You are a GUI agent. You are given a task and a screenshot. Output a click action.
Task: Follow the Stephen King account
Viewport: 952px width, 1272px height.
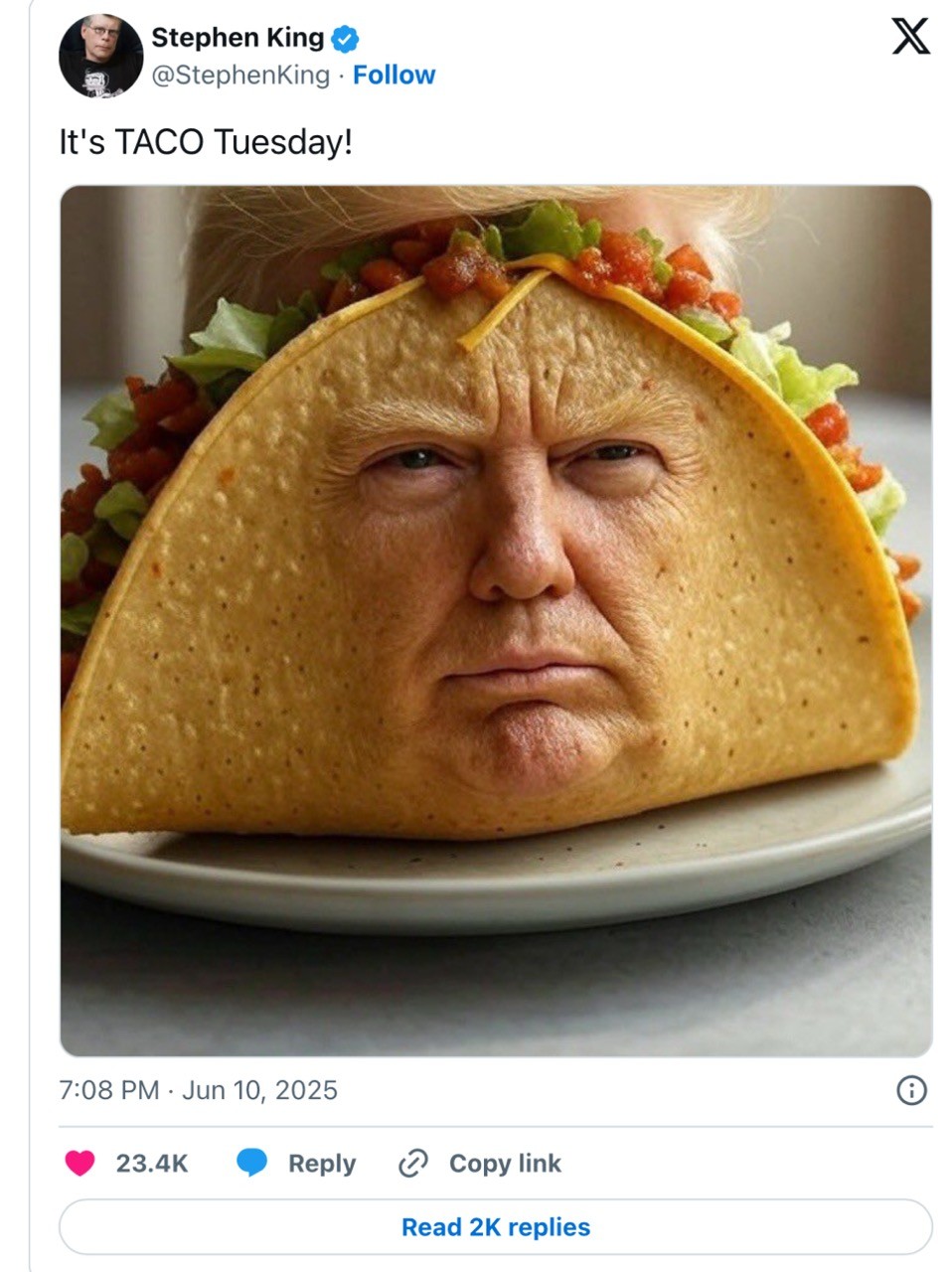(x=394, y=75)
